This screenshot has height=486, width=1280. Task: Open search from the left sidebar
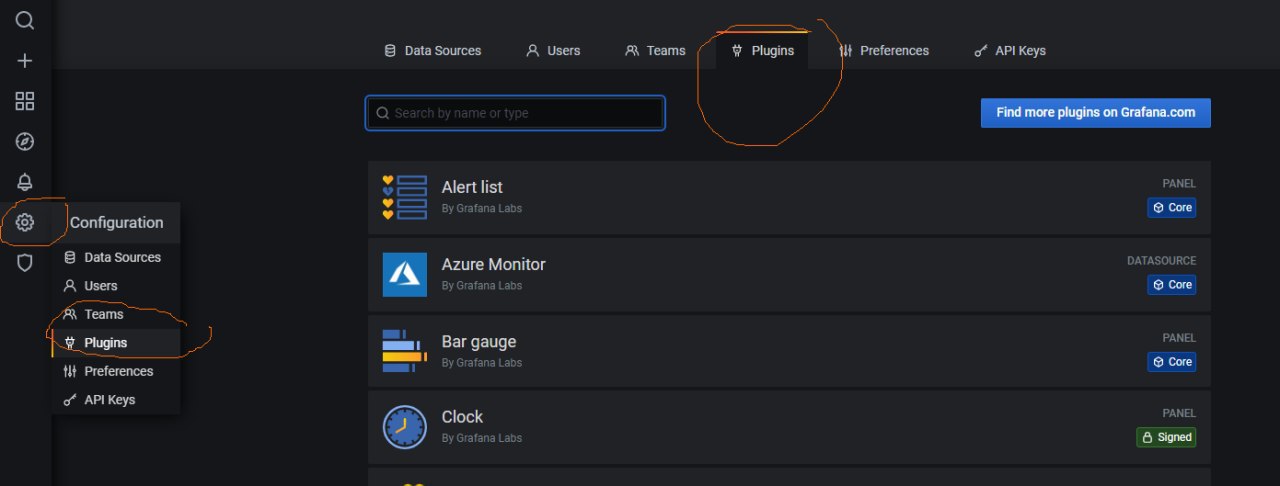coord(25,20)
